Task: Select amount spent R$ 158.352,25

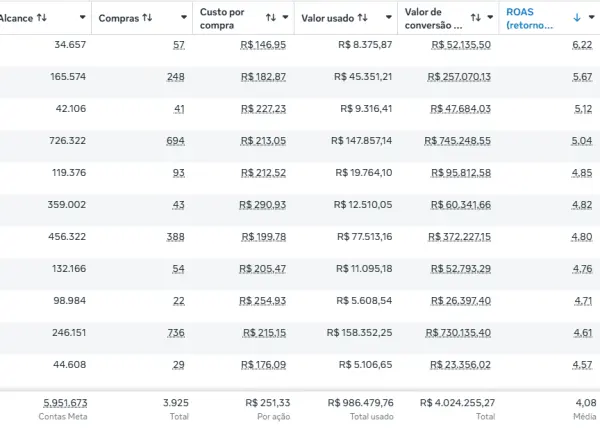Action: point(359,333)
